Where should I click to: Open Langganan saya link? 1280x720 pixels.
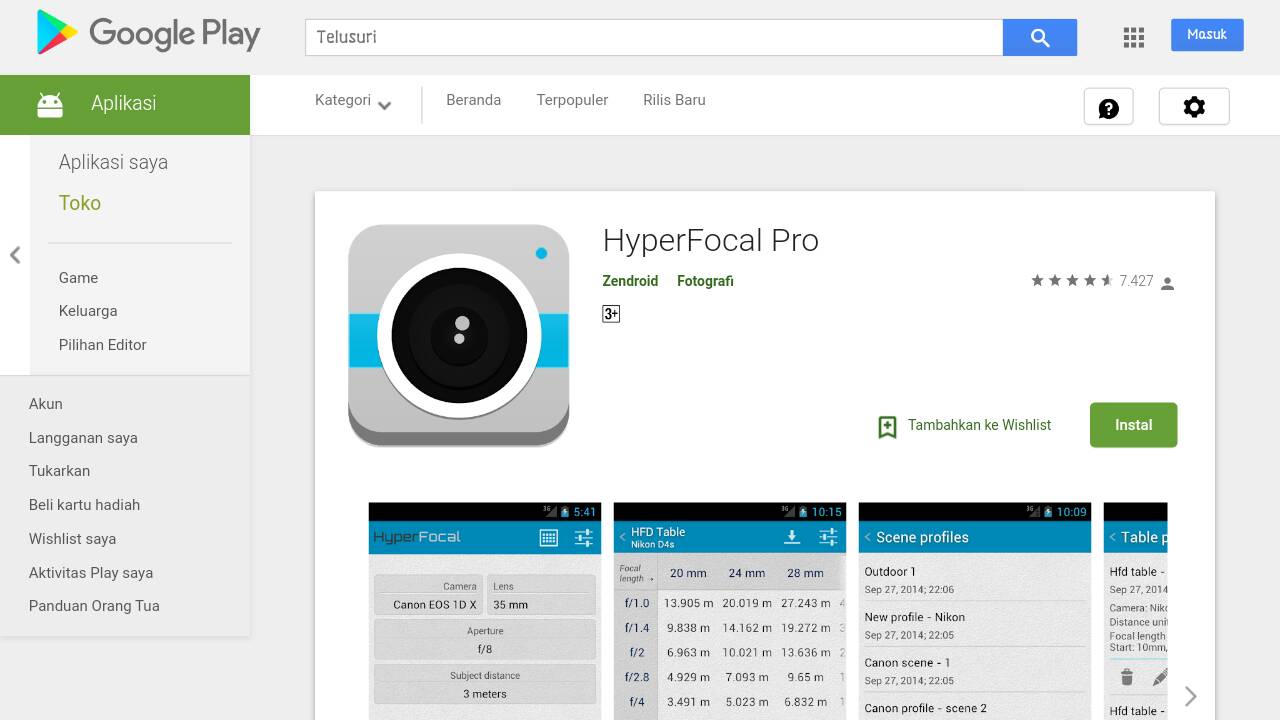coord(83,438)
